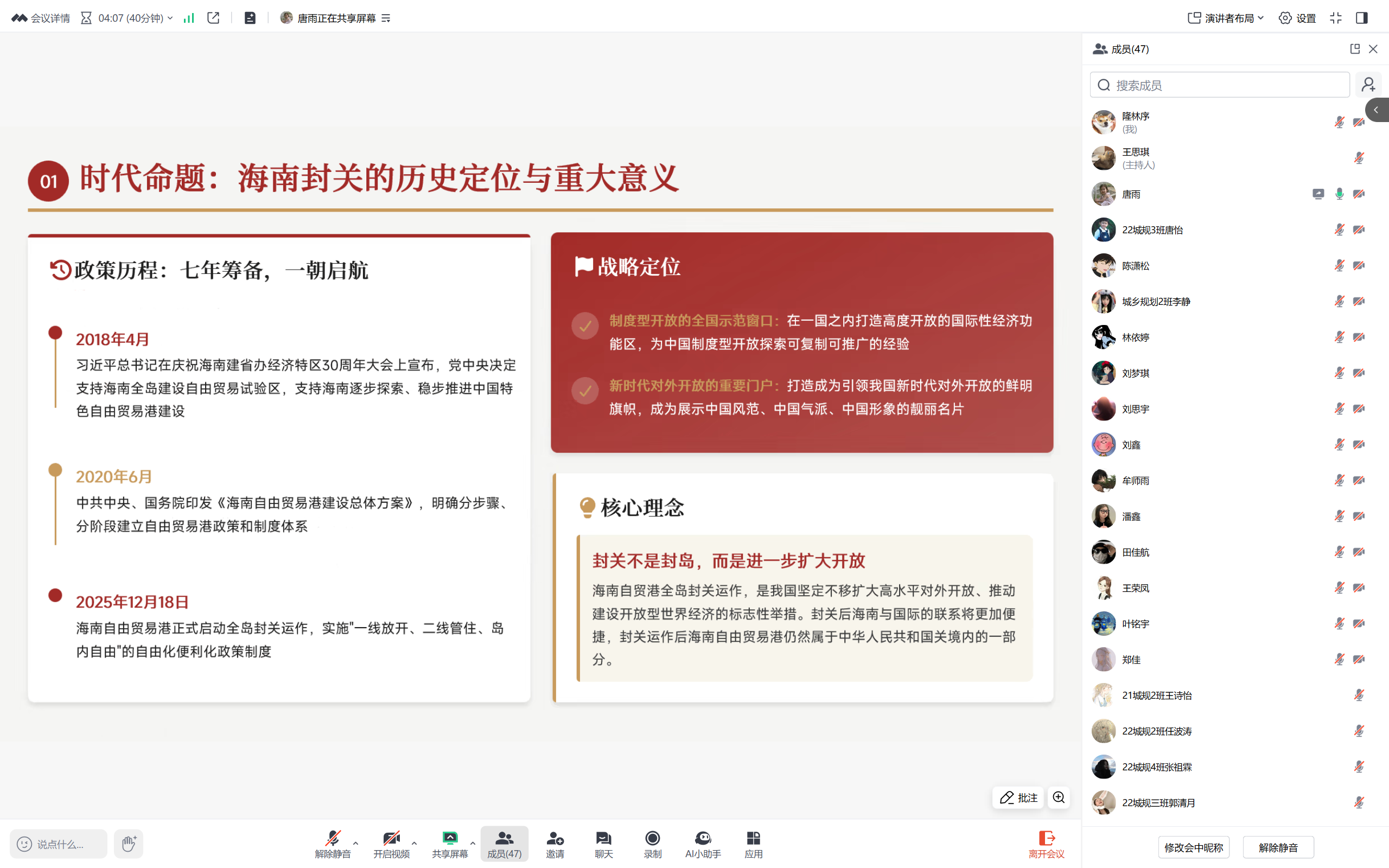
Task: Toggle 解除静音 microphone in bottom toolbar
Action: coord(332,843)
